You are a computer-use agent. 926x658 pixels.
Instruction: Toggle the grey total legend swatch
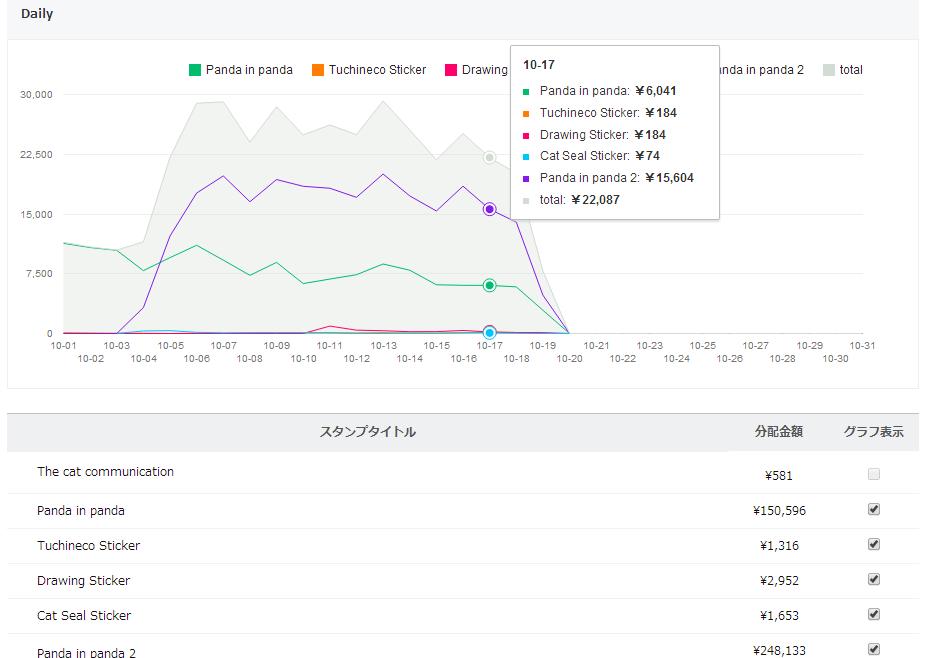point(829,70)
